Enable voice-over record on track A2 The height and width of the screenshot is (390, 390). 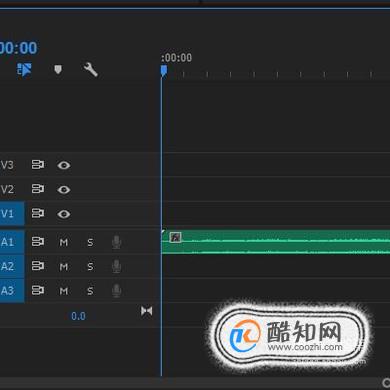point(116,267)
